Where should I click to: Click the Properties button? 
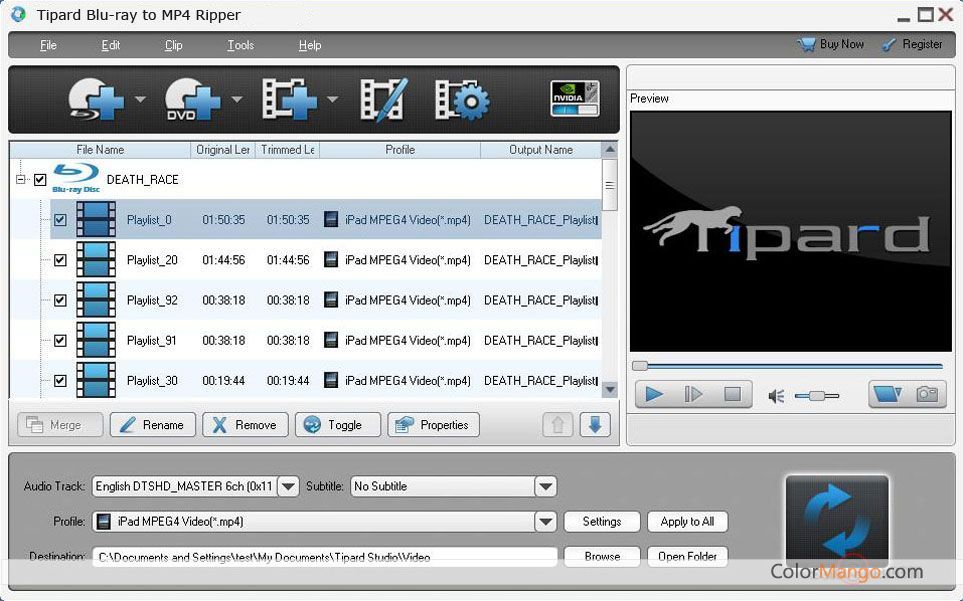click(x=434, y=425)
